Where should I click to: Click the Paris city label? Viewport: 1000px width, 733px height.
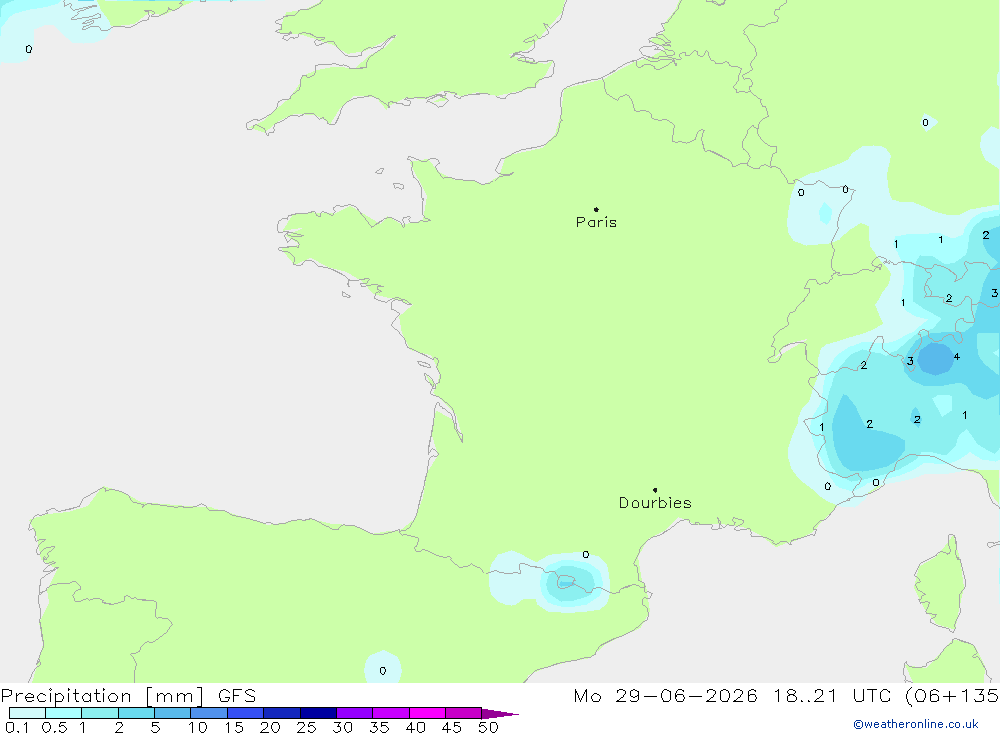pyautogui.click(x=596, y=222)
